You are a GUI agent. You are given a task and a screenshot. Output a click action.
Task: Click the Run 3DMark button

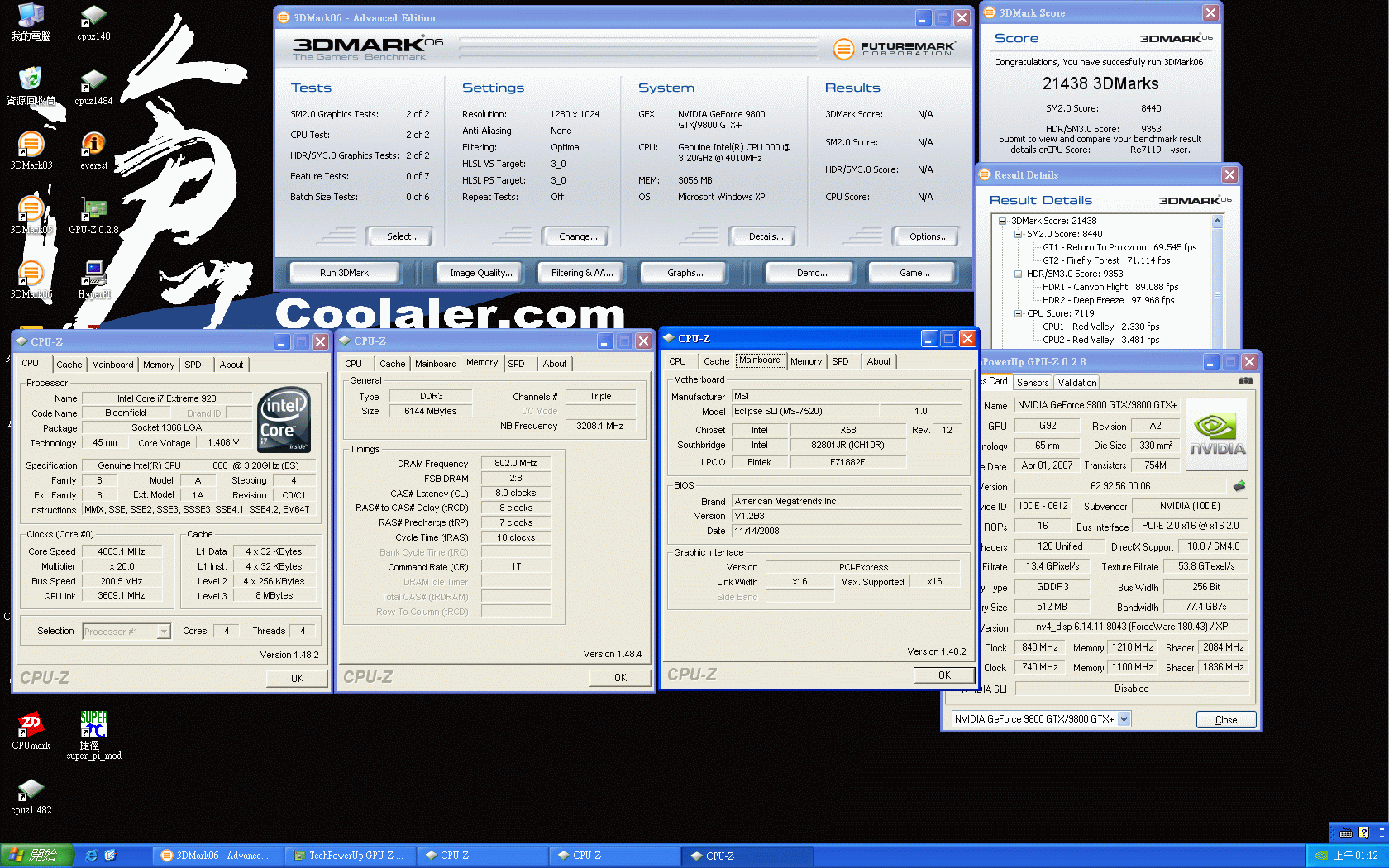click(344, 273)
